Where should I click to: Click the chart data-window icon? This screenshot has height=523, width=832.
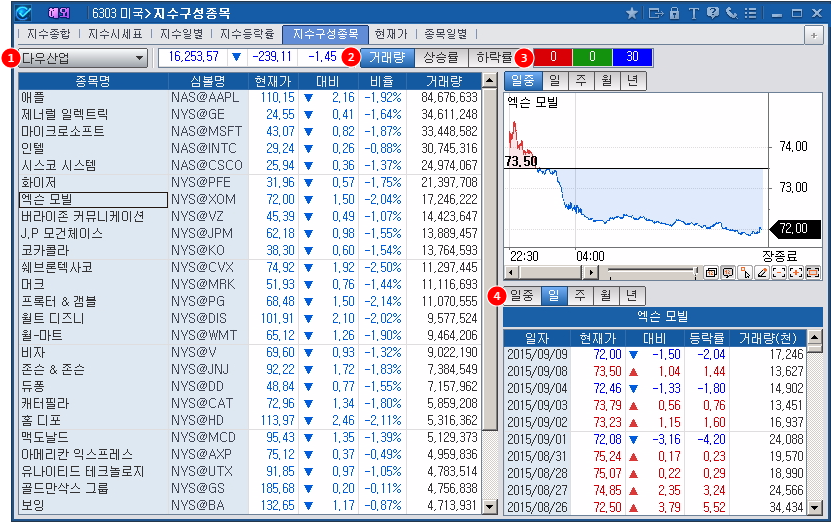pos(711,273)
